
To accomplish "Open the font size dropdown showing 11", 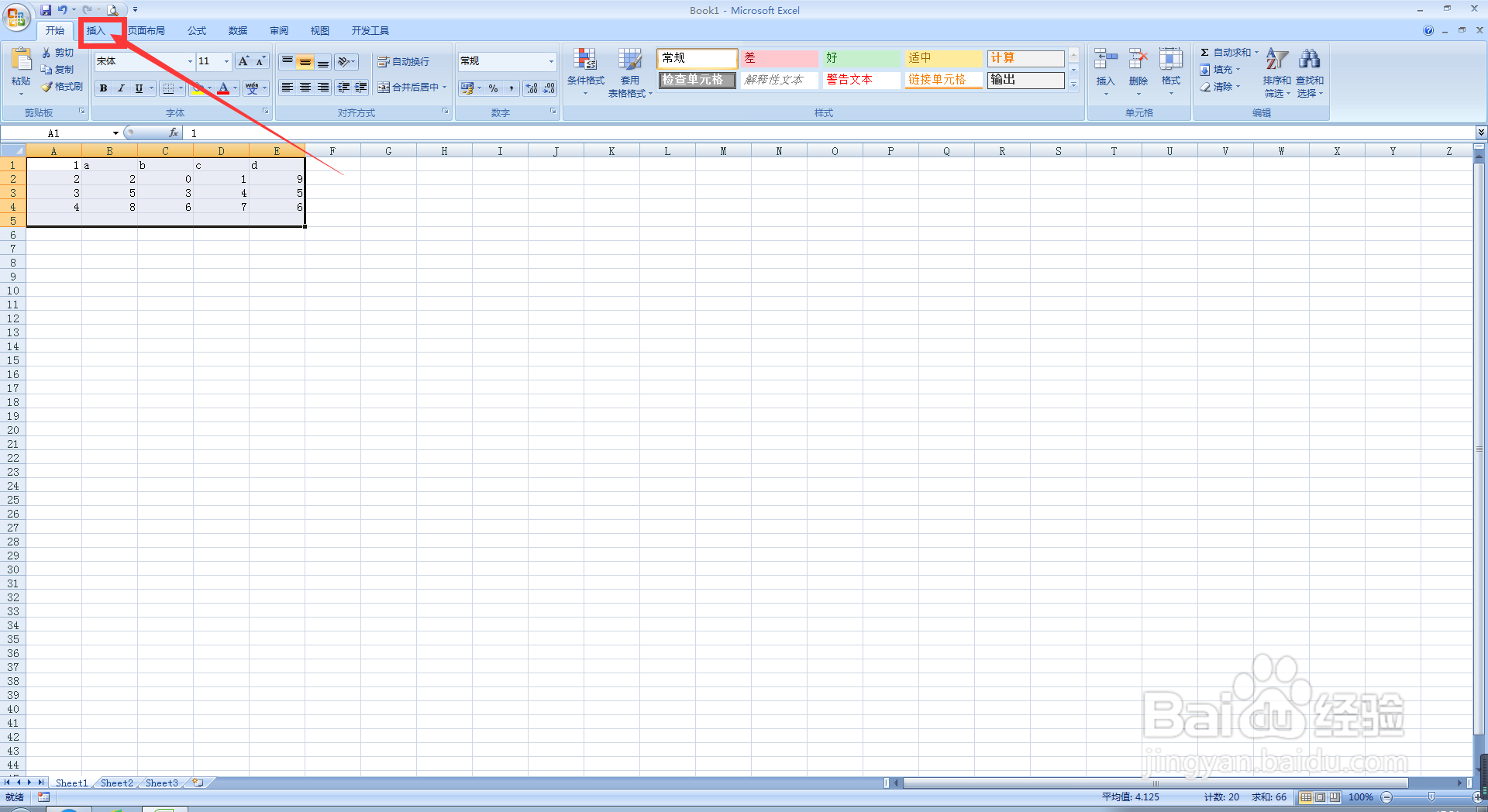I will click(226, 61).
